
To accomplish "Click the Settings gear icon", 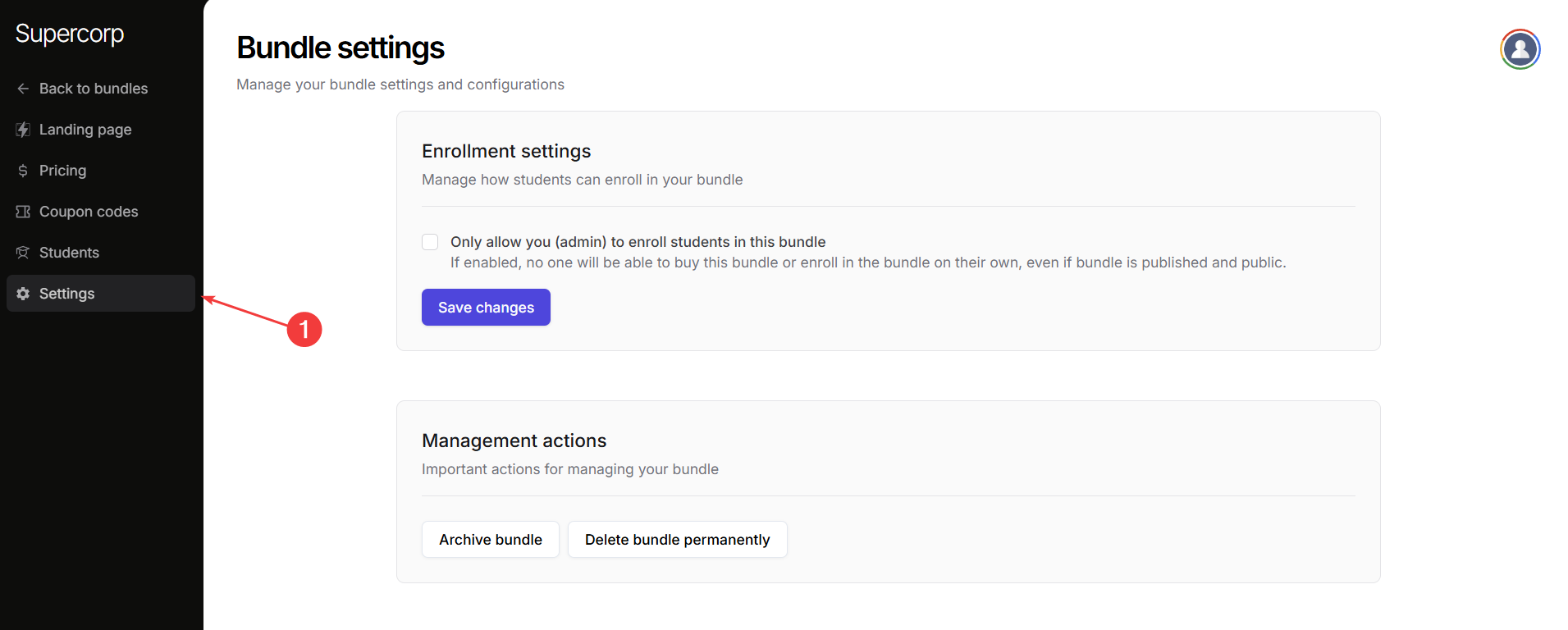I will tap(23, 294).
